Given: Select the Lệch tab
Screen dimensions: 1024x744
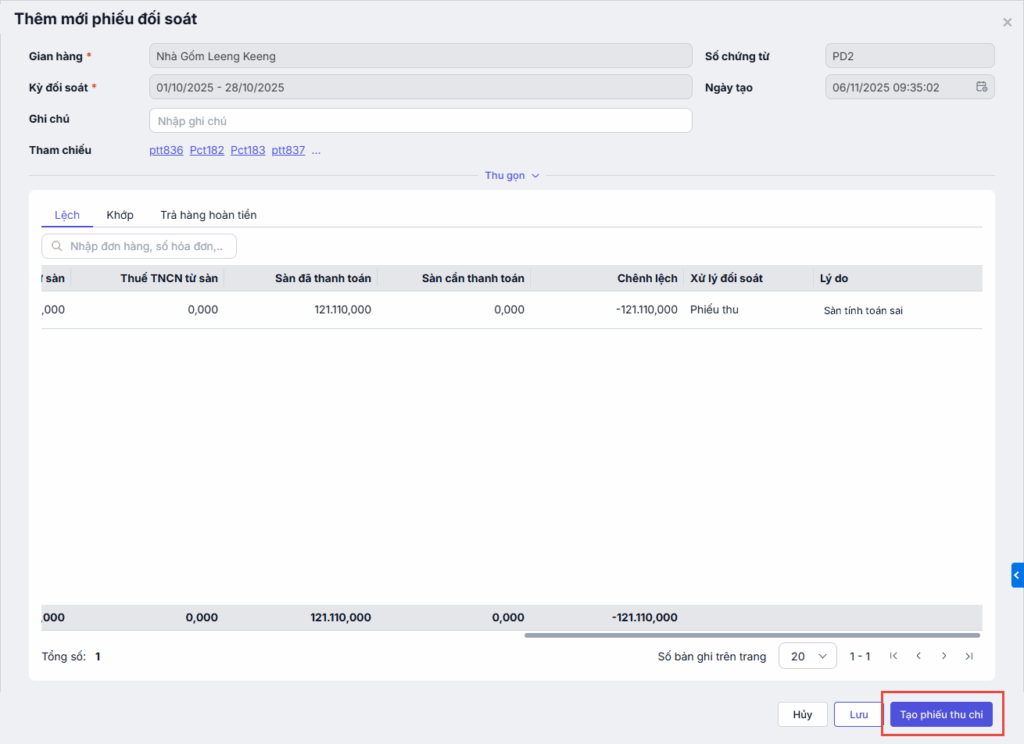Looking at the screenshot, I should [x=67, y=215].
